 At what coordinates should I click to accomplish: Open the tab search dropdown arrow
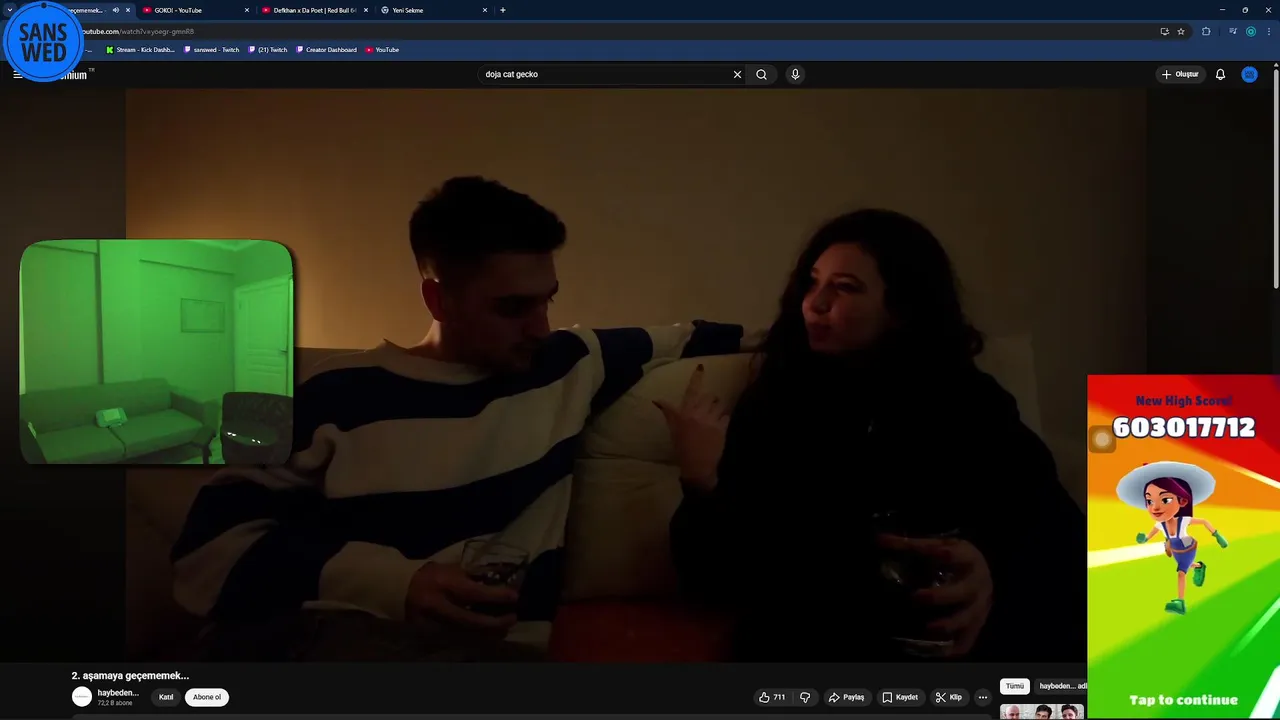[x=9, y=10]
